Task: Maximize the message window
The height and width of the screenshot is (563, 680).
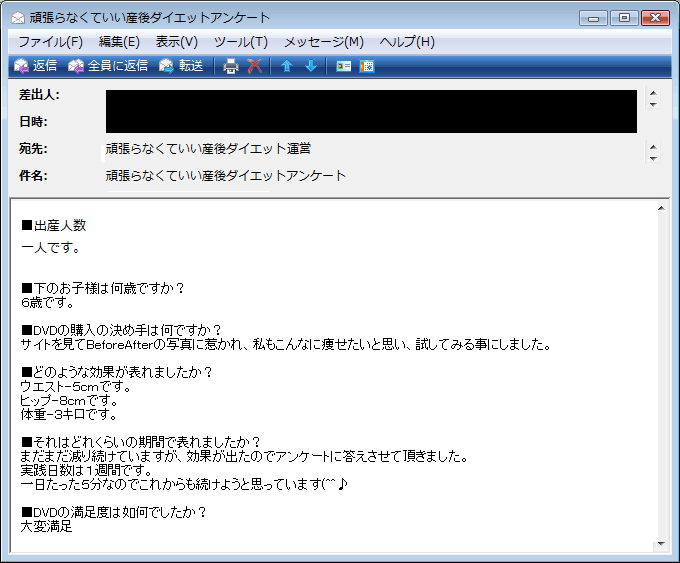Action: coord(624,18)
